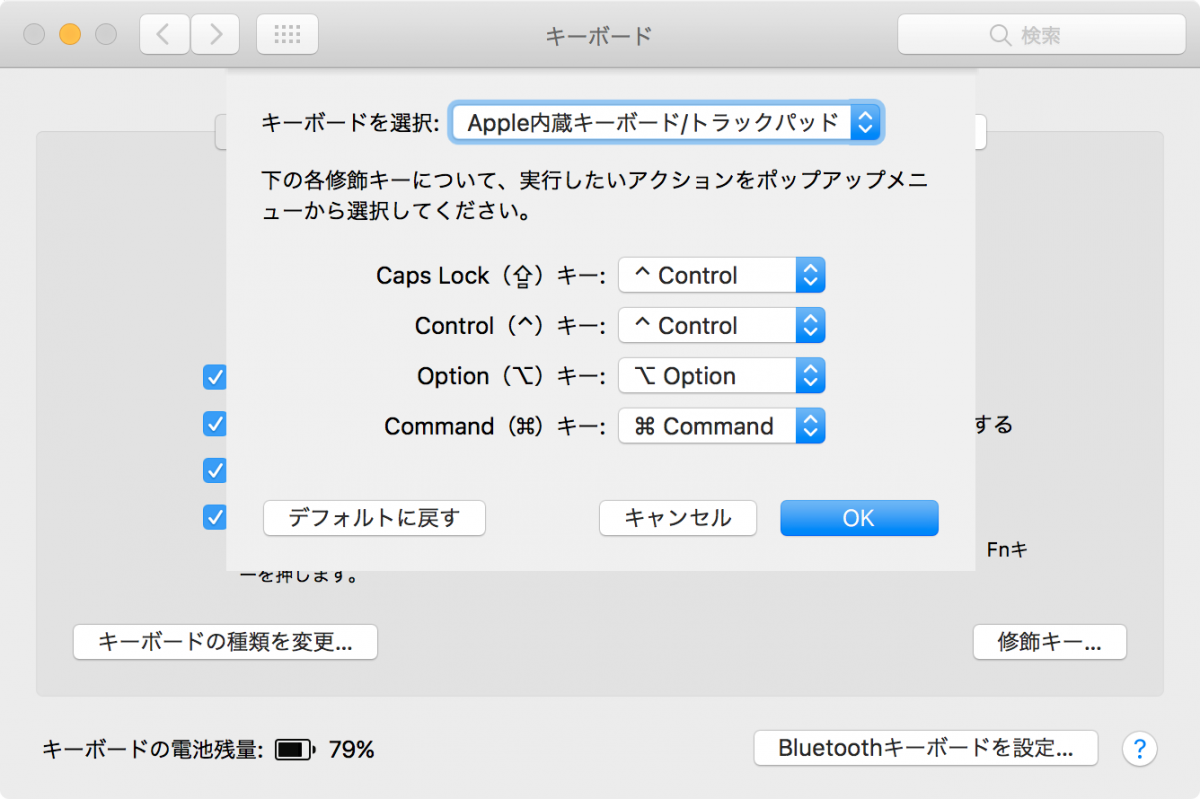Image resolution: width=1200 pixels, height=799 pixels.
Task: Click the キーボードの種類を変更 button
Action: coord(225,642)
